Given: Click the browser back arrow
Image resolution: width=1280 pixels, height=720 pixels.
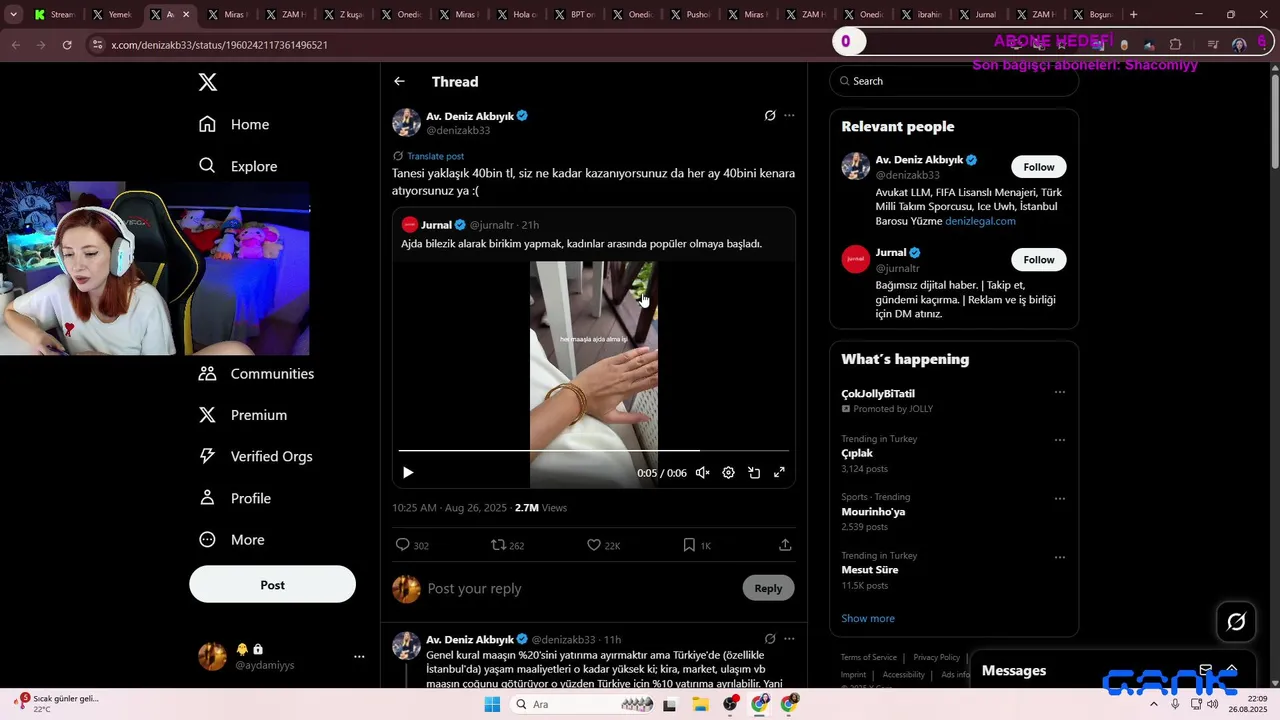Looking at the screenshot, I should (15, 45).
